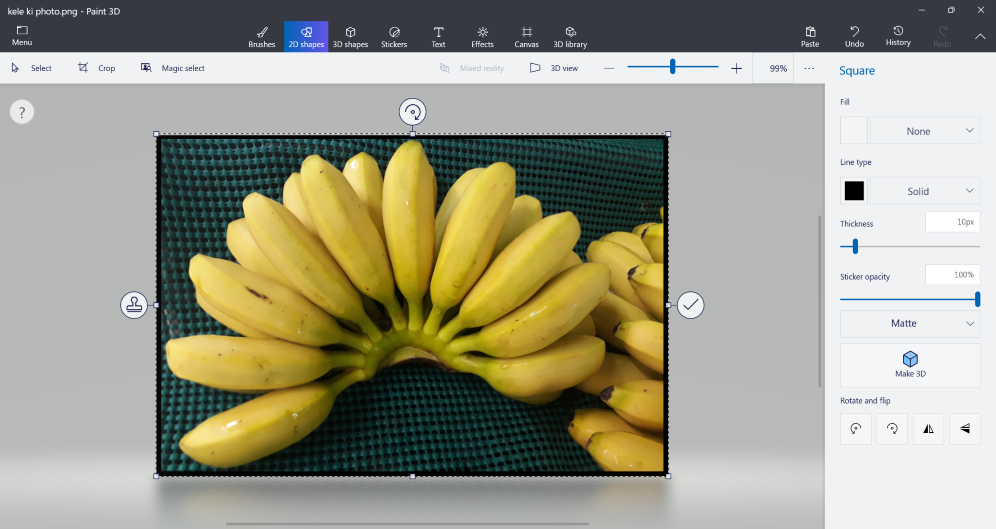Click the horizontal canvas scrollbar
Viewport: 996px width, 529px height.
[407, 524]
